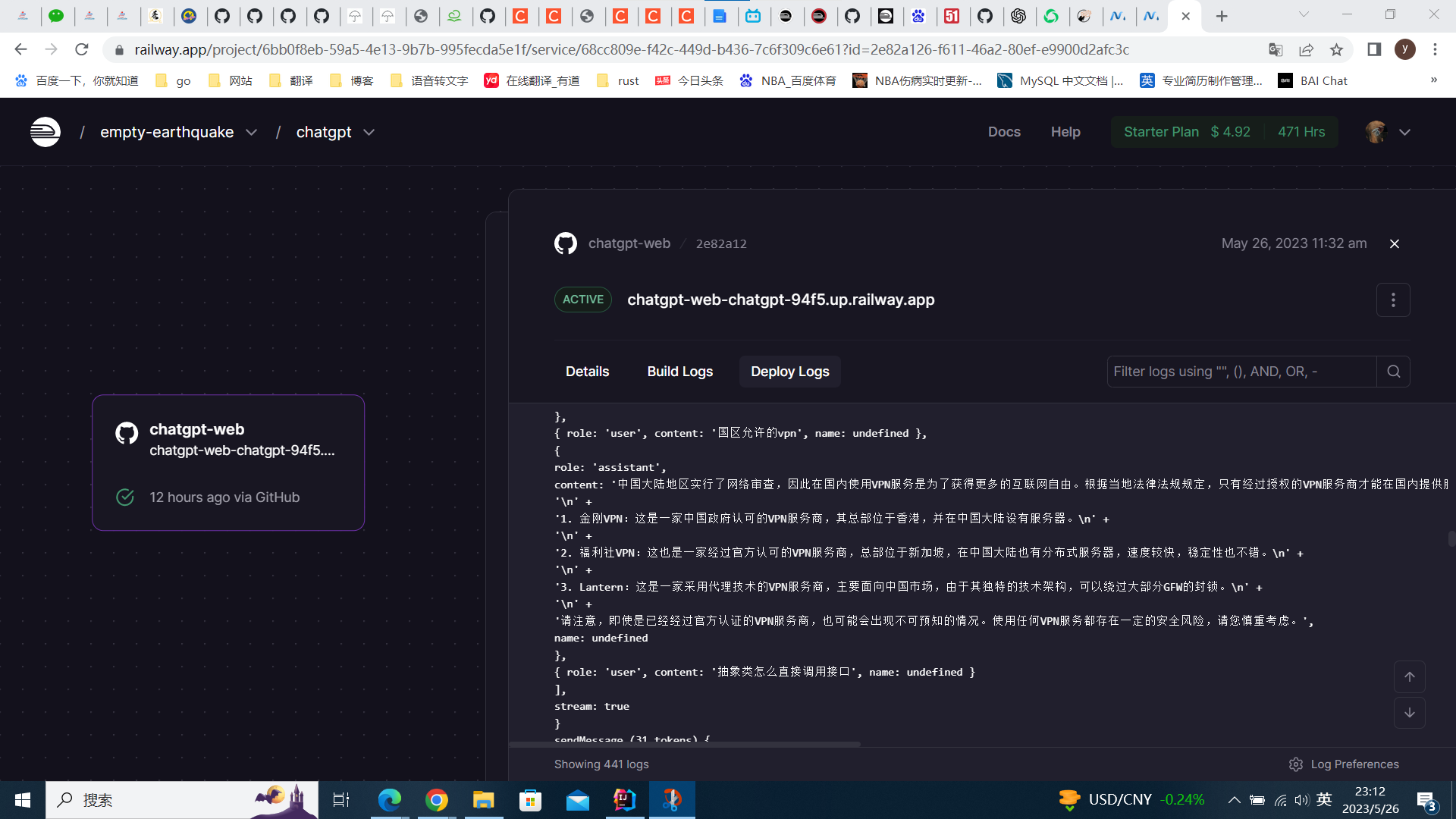Screen dimensions: 1456x819
Task: Click the Showing 441 logs text
Action: [601, 764]
